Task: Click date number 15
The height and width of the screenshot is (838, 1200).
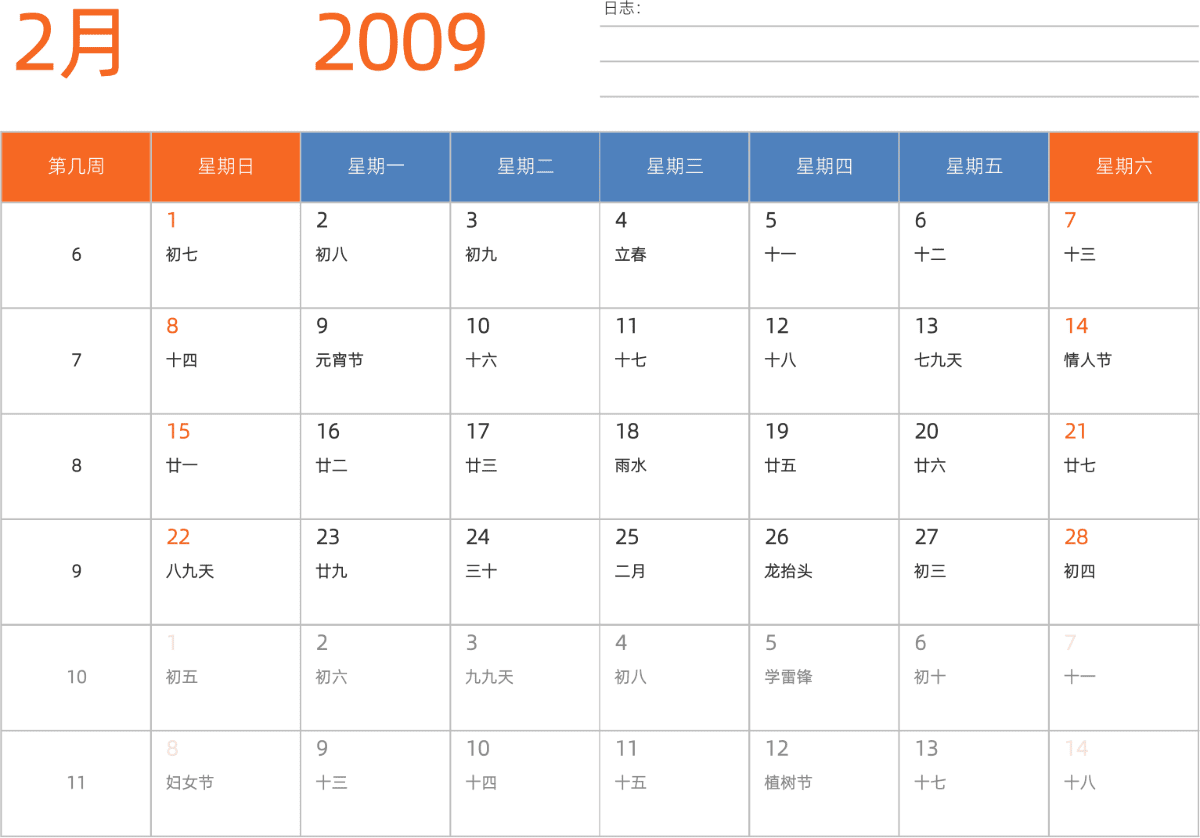Action: coord(178,432)
